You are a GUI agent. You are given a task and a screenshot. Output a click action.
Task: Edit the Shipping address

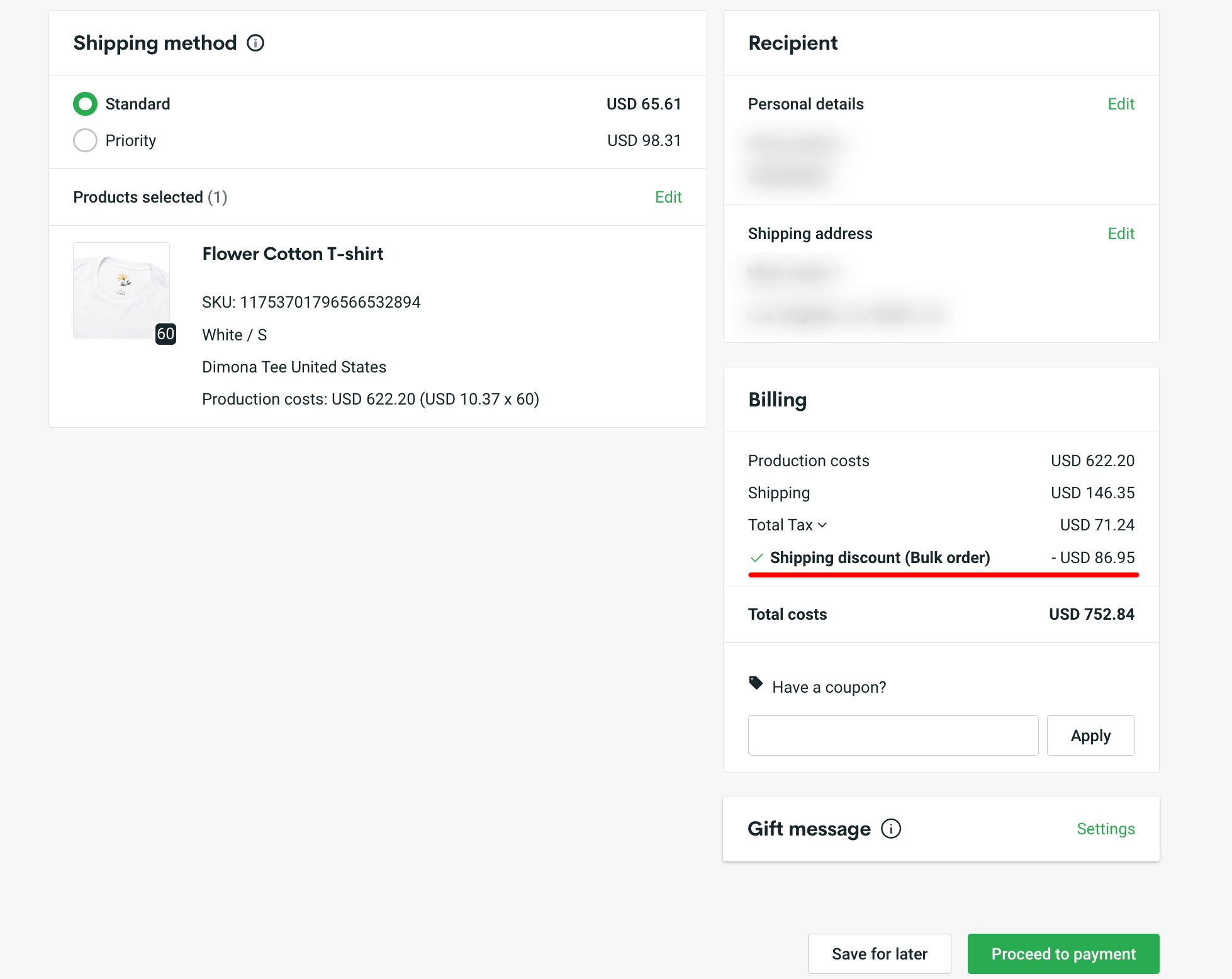(1121, 233)
